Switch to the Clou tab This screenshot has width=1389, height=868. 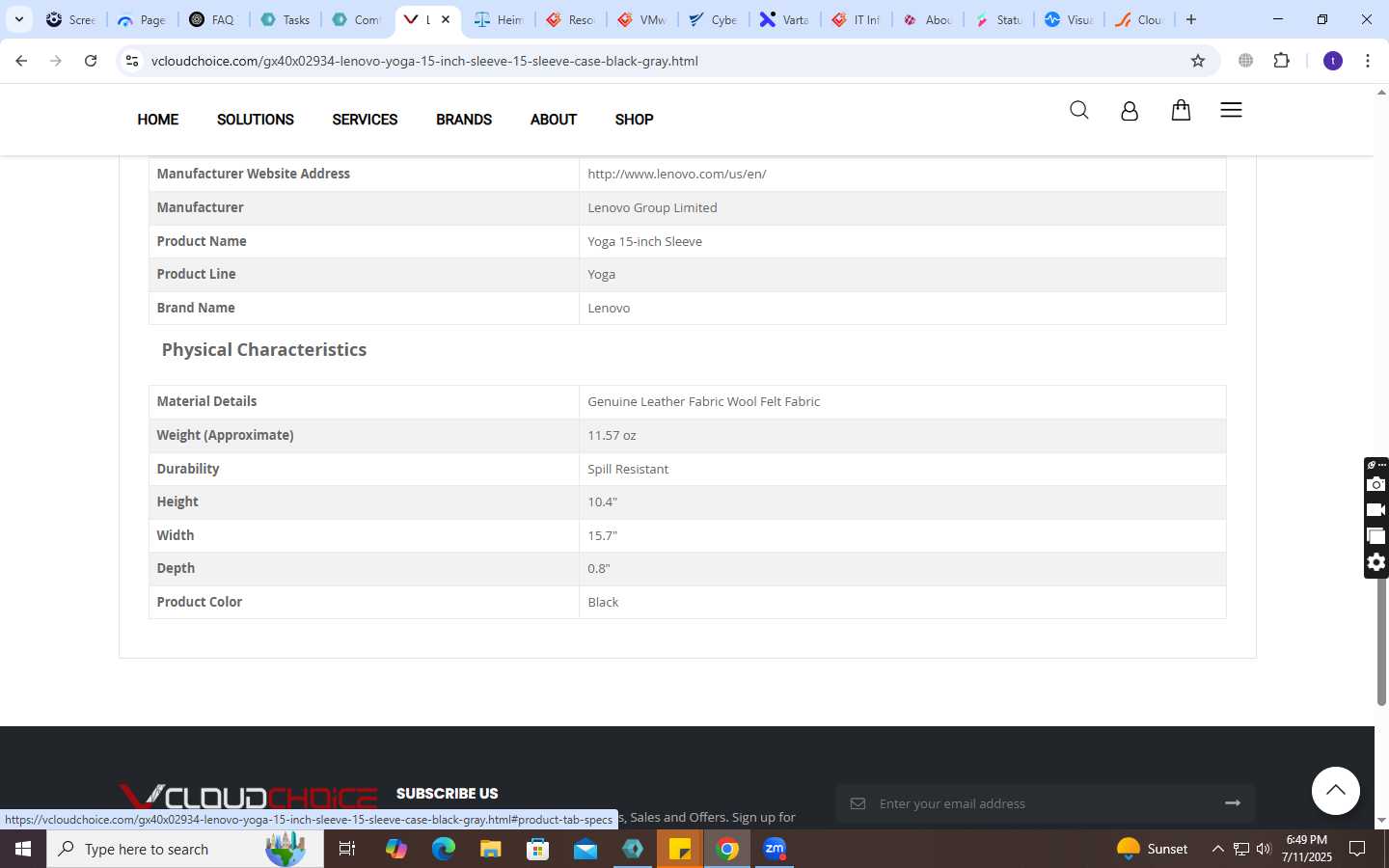tap(1142, 19)
